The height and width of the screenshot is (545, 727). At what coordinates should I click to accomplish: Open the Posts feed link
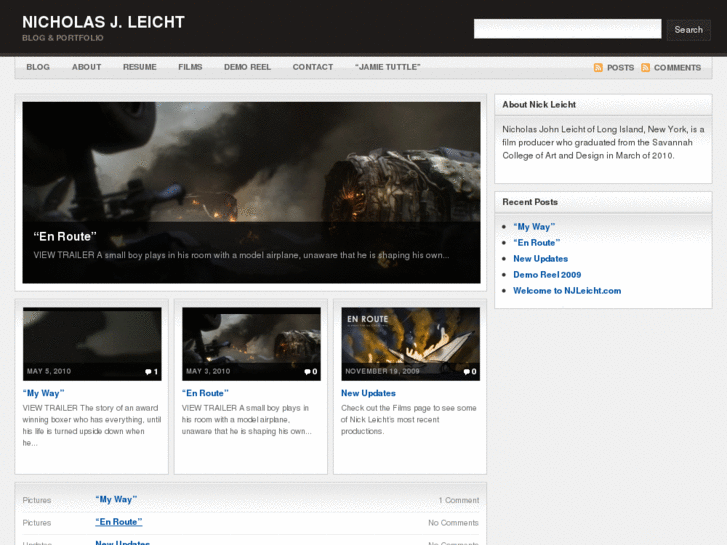click(620, 68)
